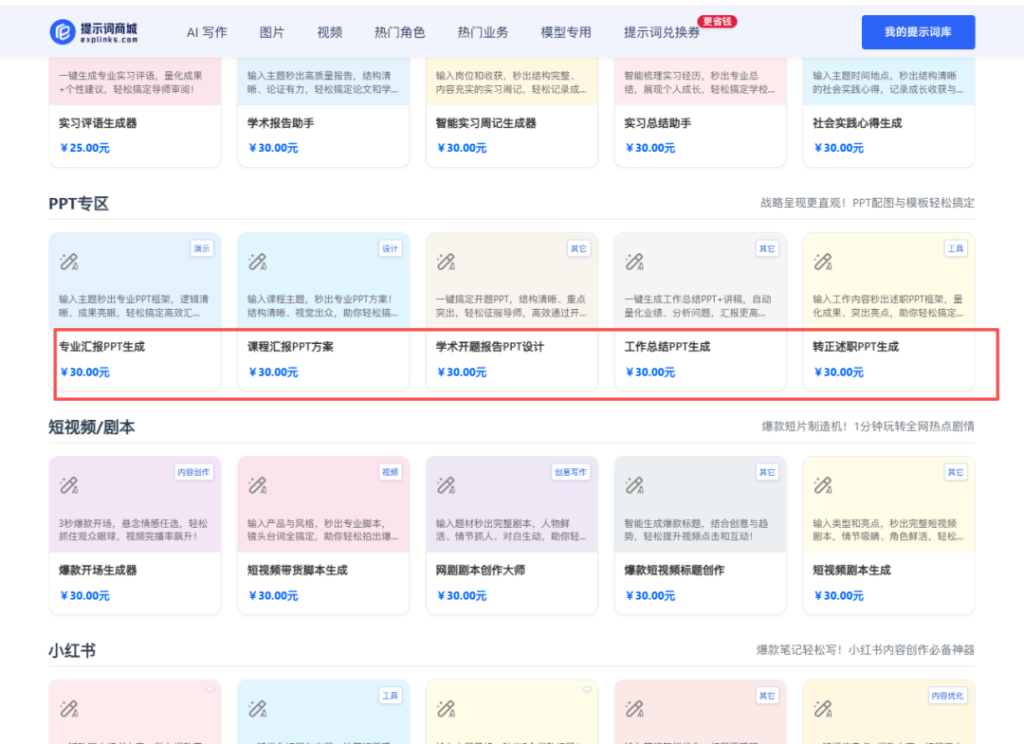Click the 演示 tag on 专业汇报PPT生成 card
The height and width of the screenshot is (744, 1024).
202,249
